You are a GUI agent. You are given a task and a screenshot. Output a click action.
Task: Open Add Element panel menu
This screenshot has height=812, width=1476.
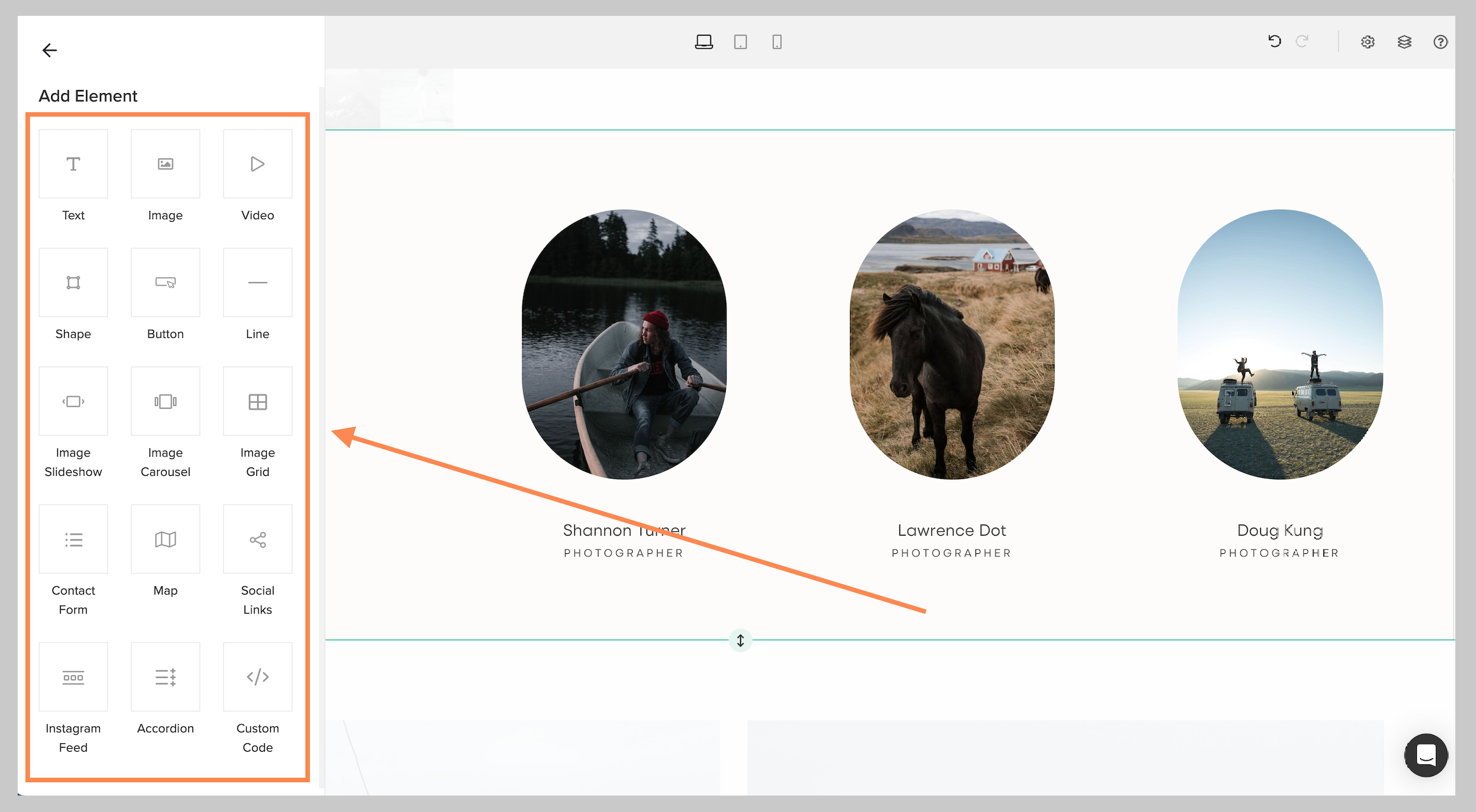point(87,95)
